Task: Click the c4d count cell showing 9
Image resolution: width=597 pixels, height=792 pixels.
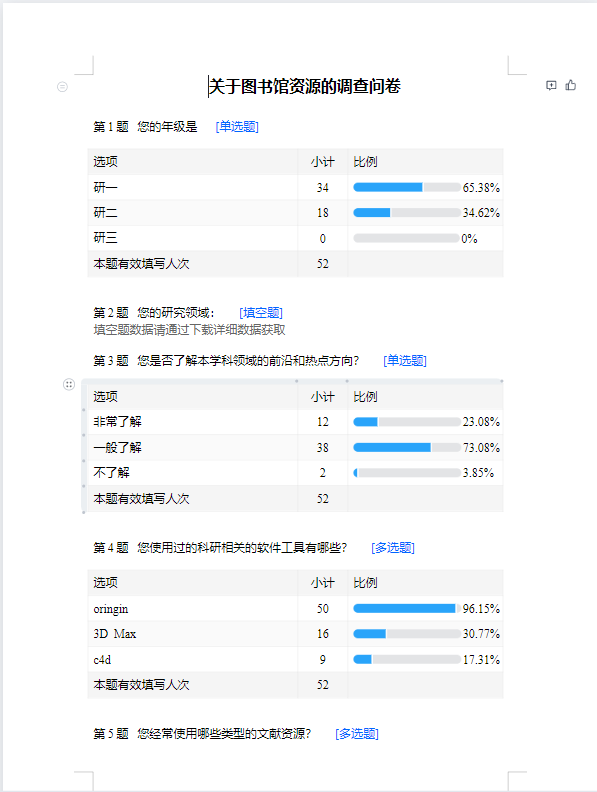Action: click(323, 660)
